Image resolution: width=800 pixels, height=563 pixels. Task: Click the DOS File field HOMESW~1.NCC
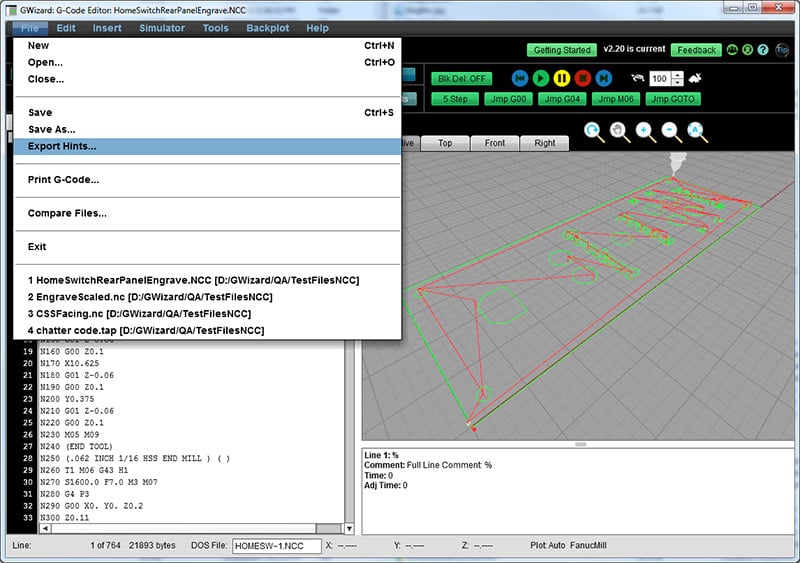(277, 546)
